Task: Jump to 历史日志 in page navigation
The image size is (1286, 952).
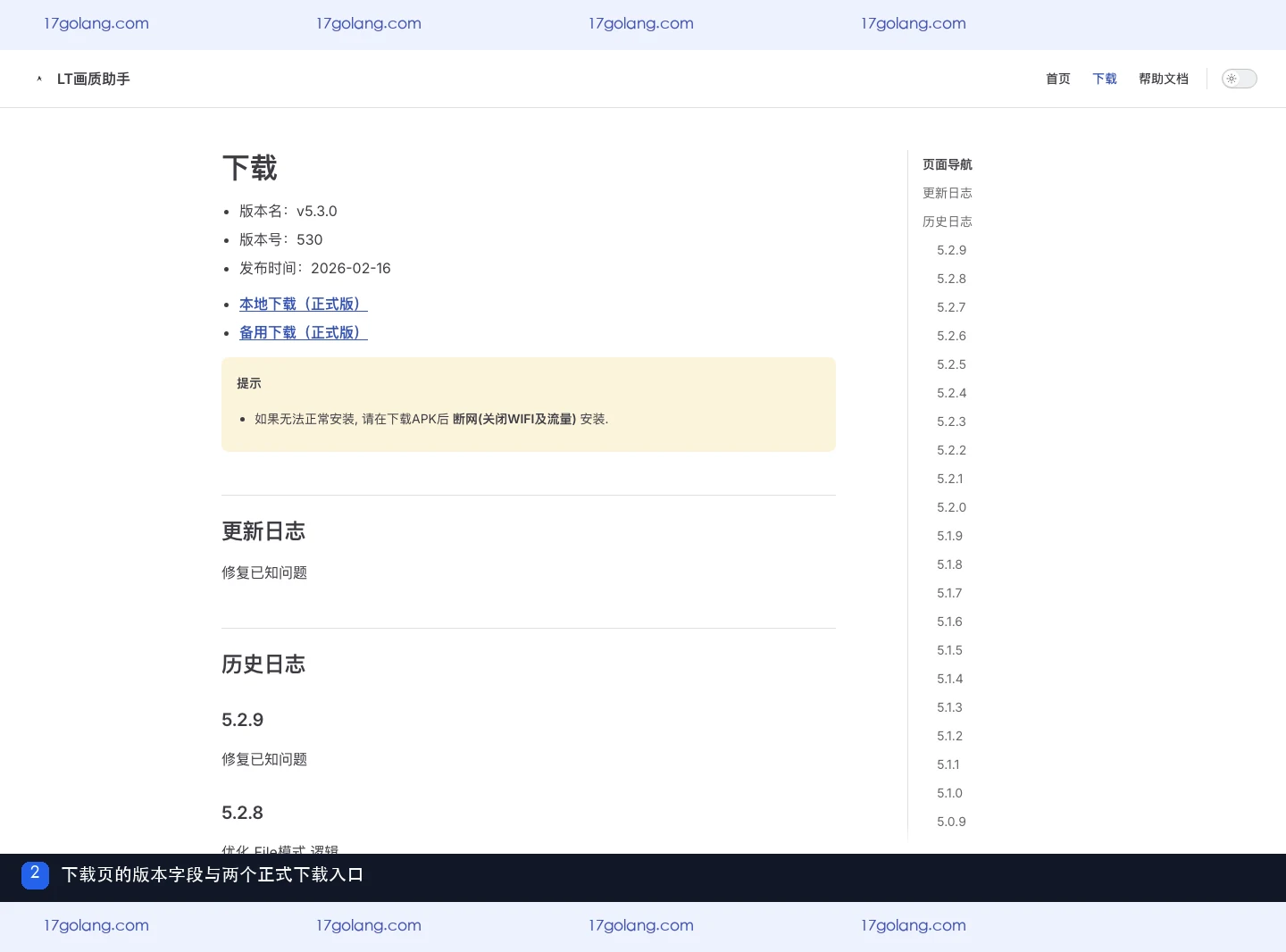Action: (x=948, y=221)
